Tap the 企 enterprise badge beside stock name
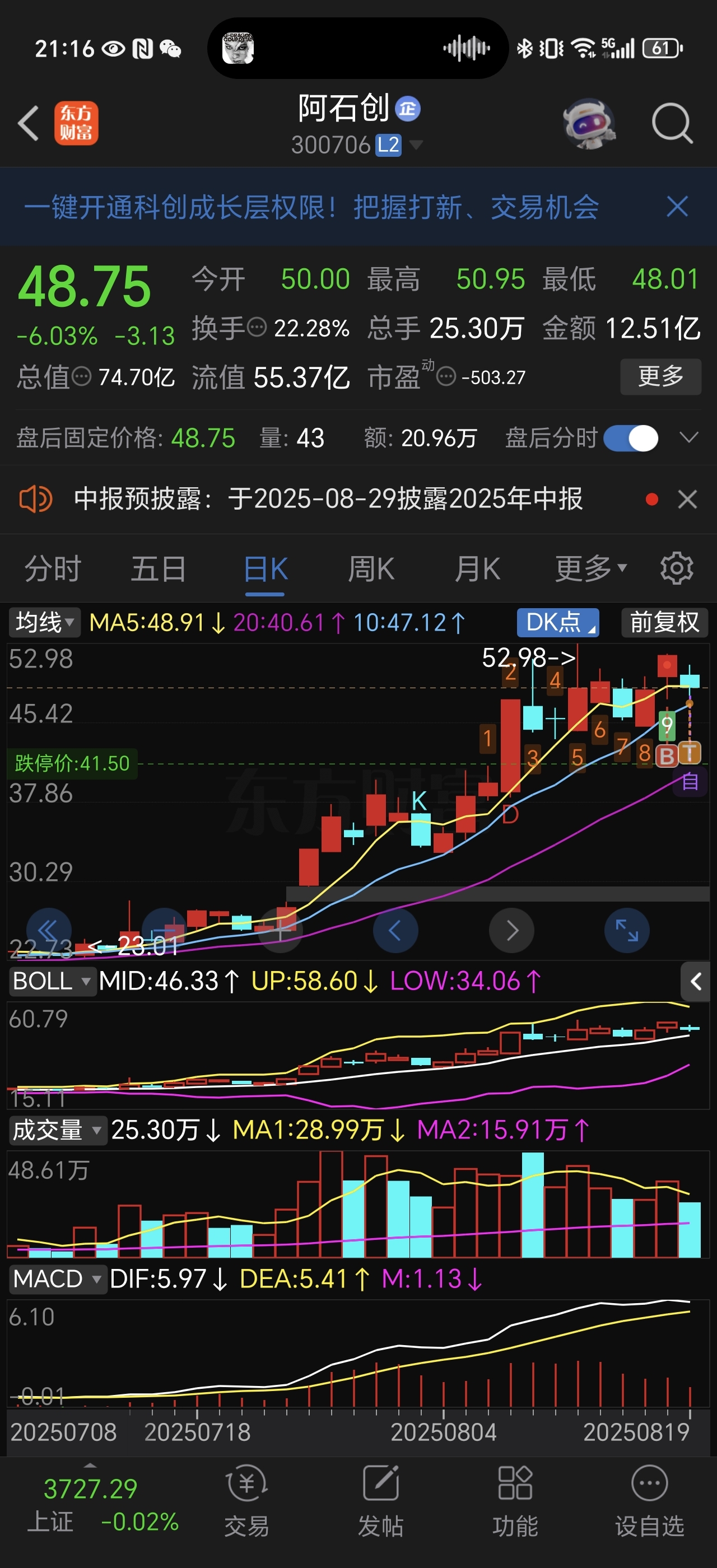The image size is (717, 1568). (x=407, y=108)
